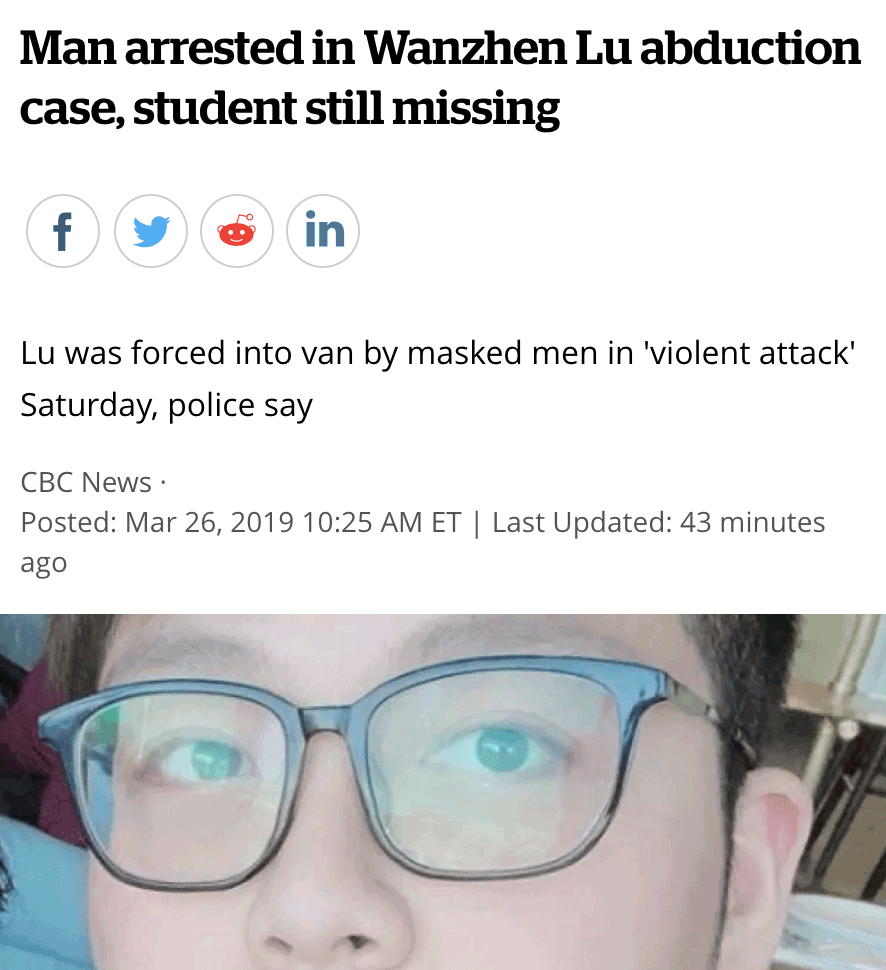Share the story on LinkedIn

coord(323,231)
